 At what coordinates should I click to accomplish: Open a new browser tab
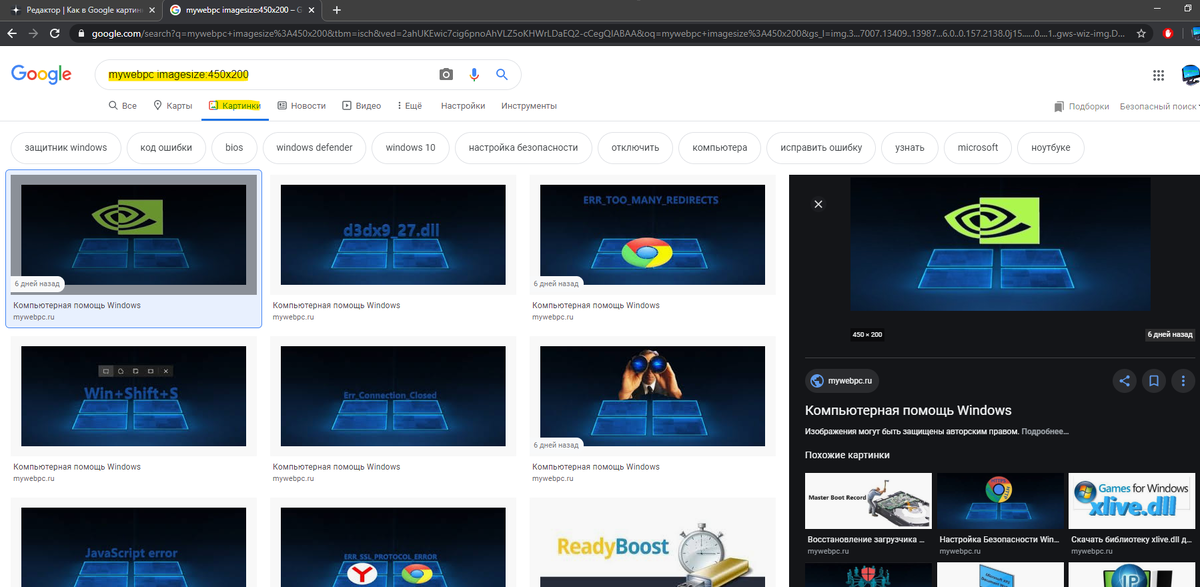tap(337, 10)
